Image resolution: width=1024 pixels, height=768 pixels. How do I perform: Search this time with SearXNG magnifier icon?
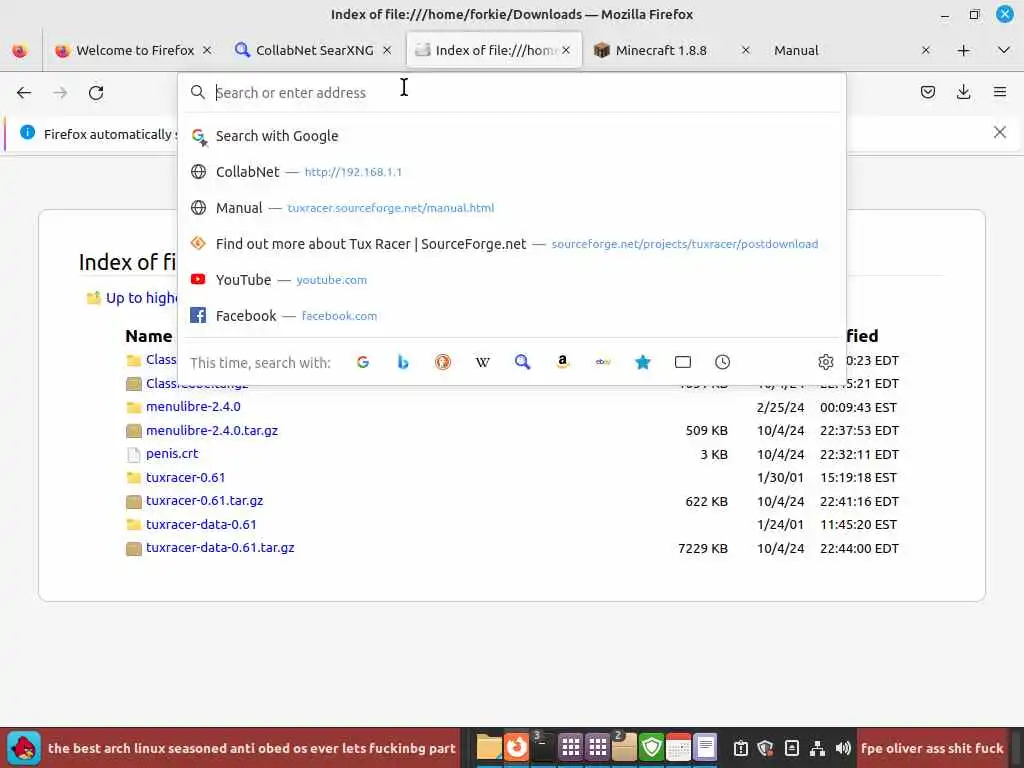(522, 362)
